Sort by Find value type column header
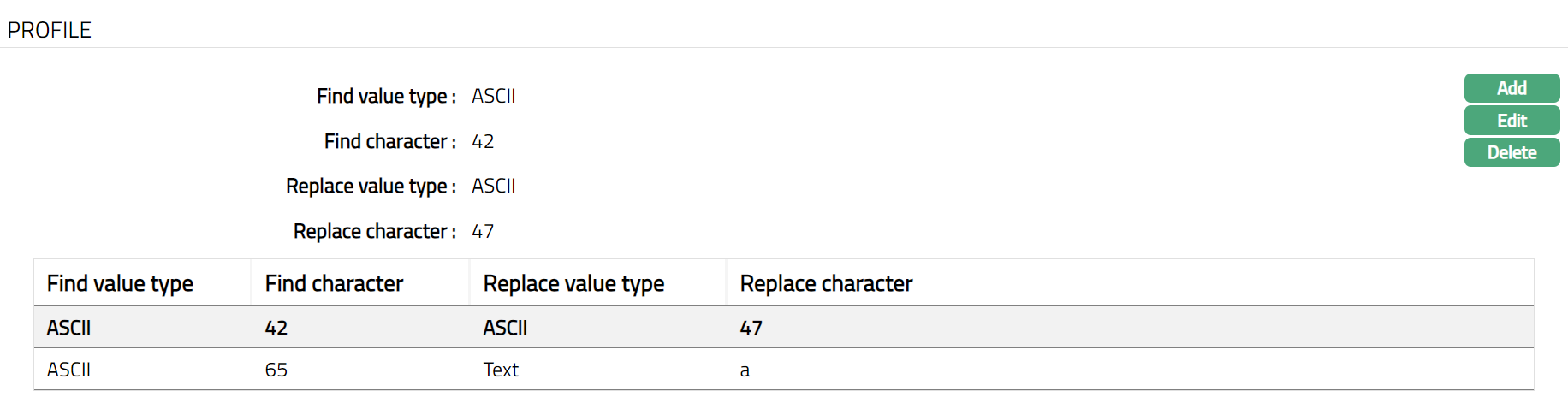Viewport: 1568px width, 409px height. [120, 283]
